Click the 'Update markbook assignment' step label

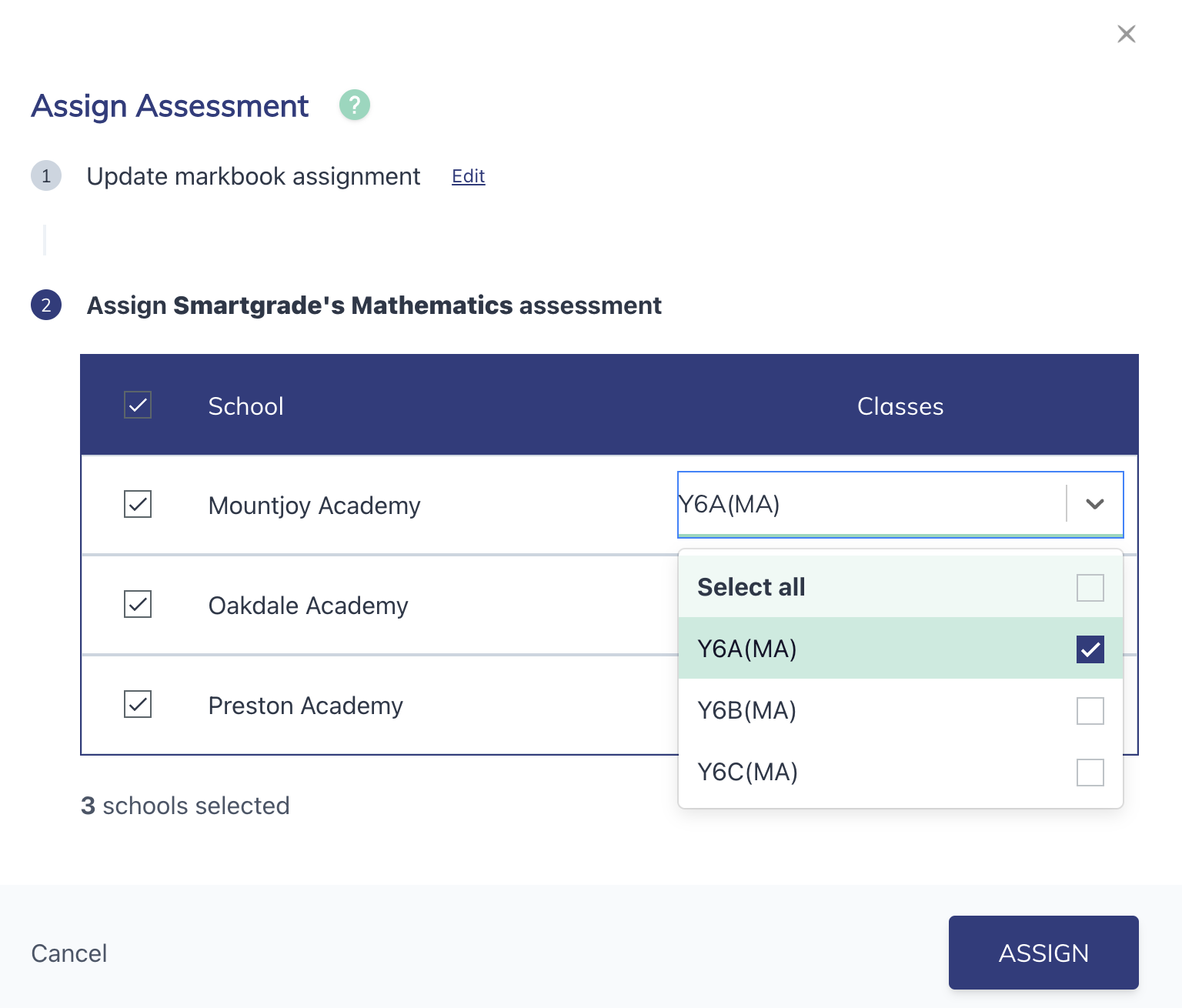coord(253,176)
